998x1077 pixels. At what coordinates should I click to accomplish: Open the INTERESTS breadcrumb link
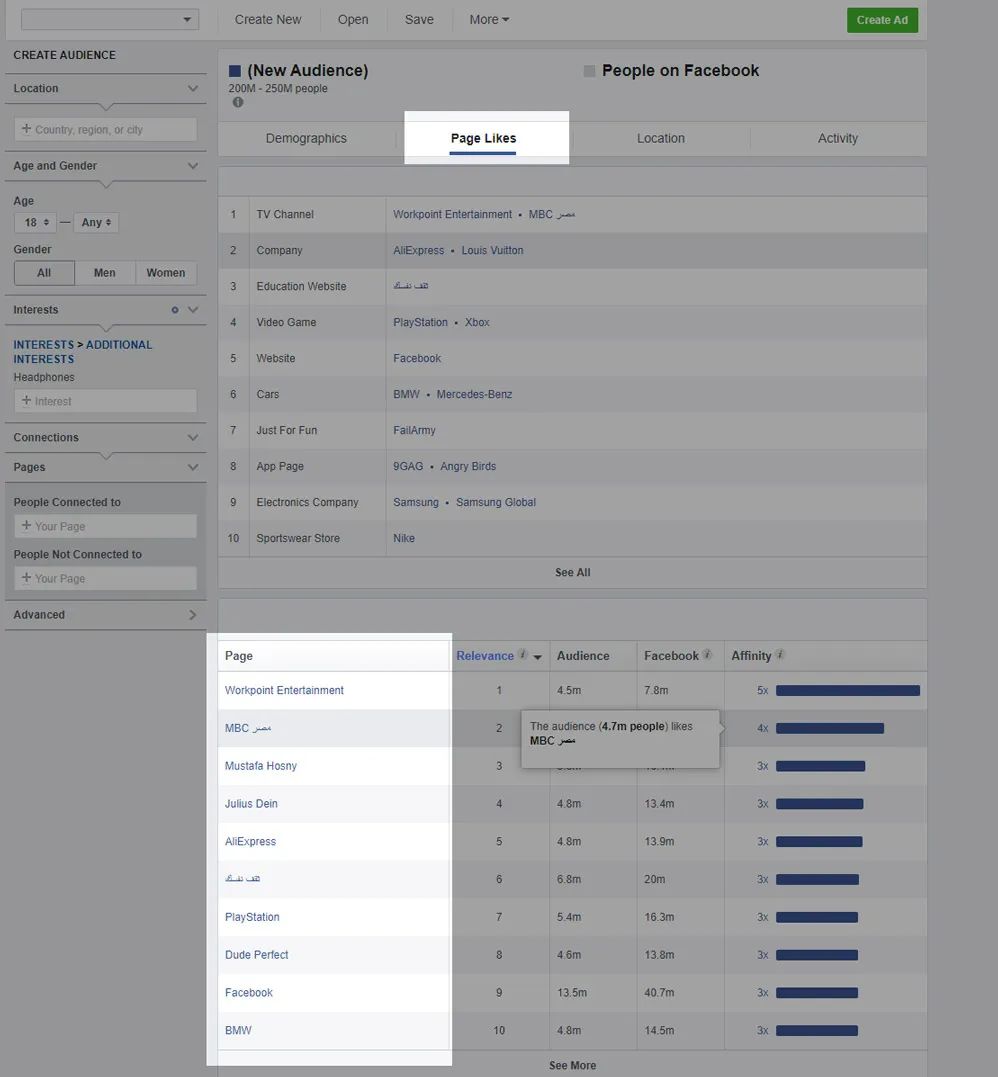(x=43, y=345)
